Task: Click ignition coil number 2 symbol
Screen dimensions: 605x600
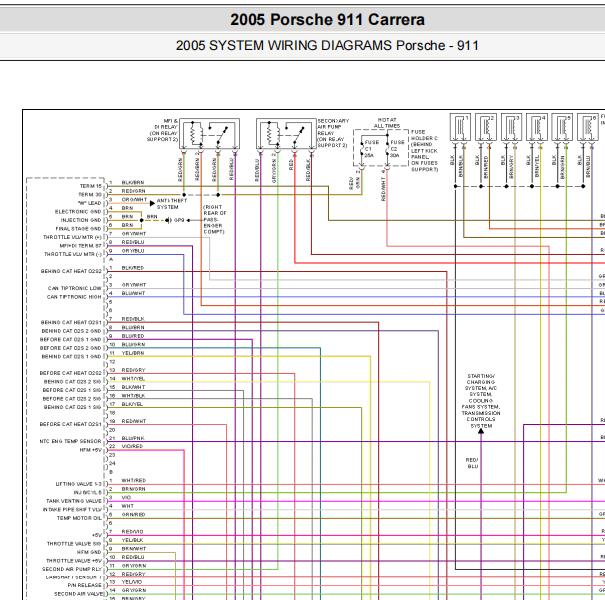Action: (x=486, y=127)
